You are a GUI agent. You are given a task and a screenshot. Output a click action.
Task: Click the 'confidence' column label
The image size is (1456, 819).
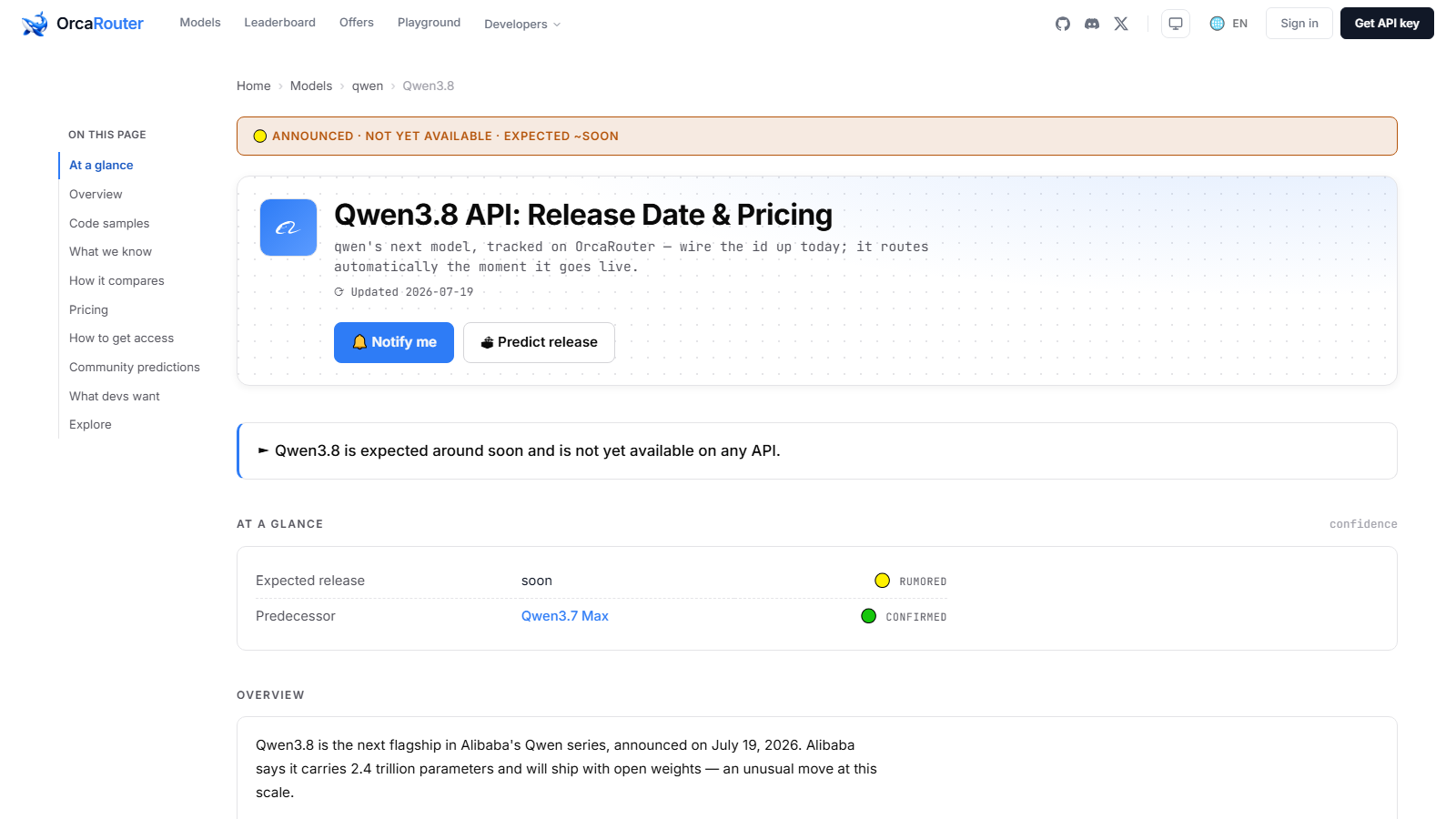point(1363,524)
